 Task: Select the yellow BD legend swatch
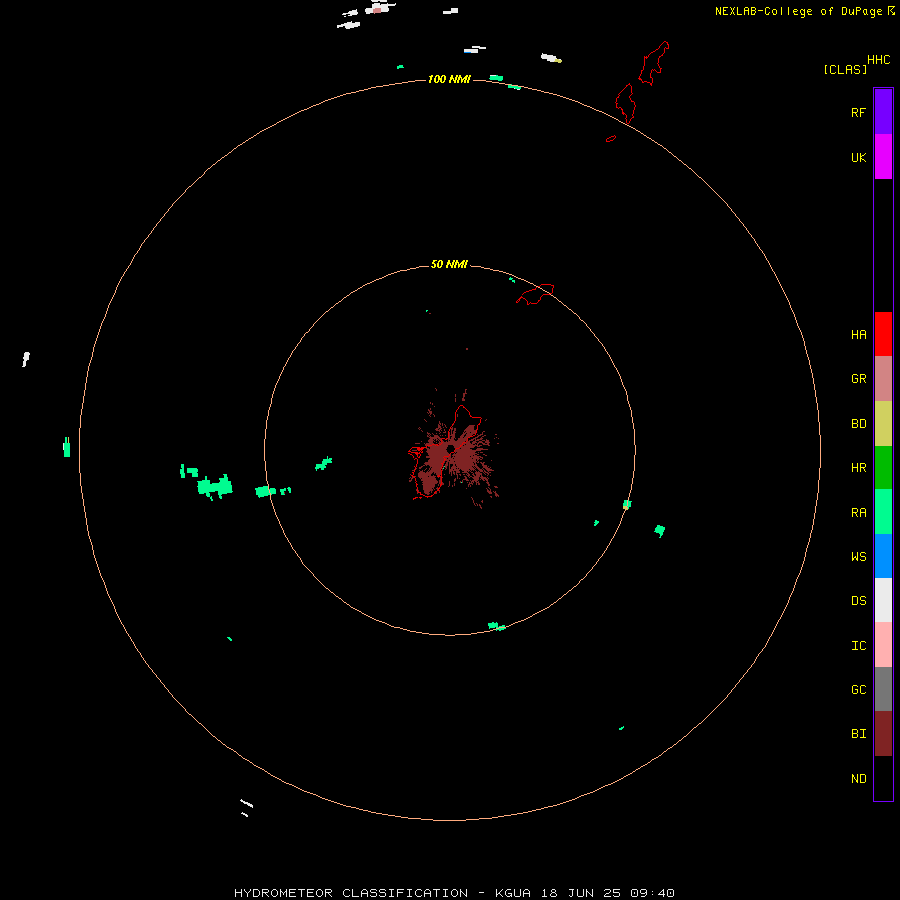(883, 424)
